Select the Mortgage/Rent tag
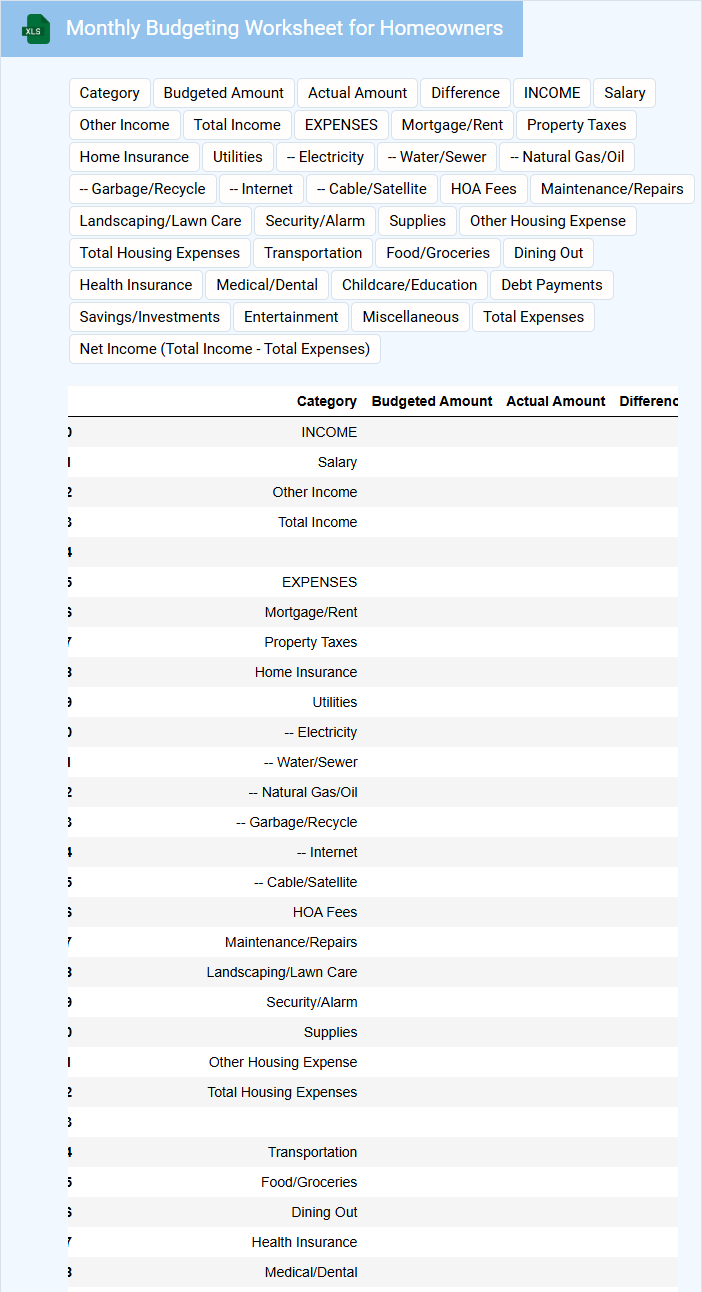Screen dimensions: 702x1292 tap(452, 125)
